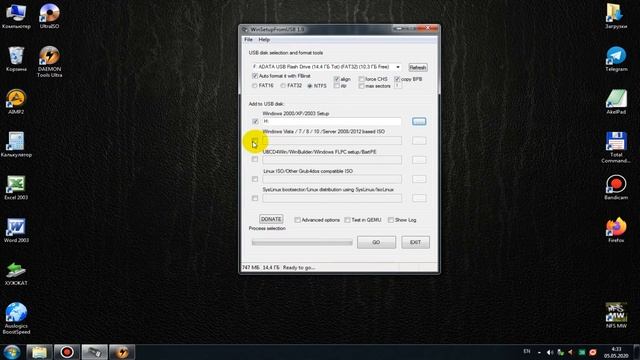Select the FAT16 radio button
The width and height of the screenshot is (640, 360).
[255, 86]
